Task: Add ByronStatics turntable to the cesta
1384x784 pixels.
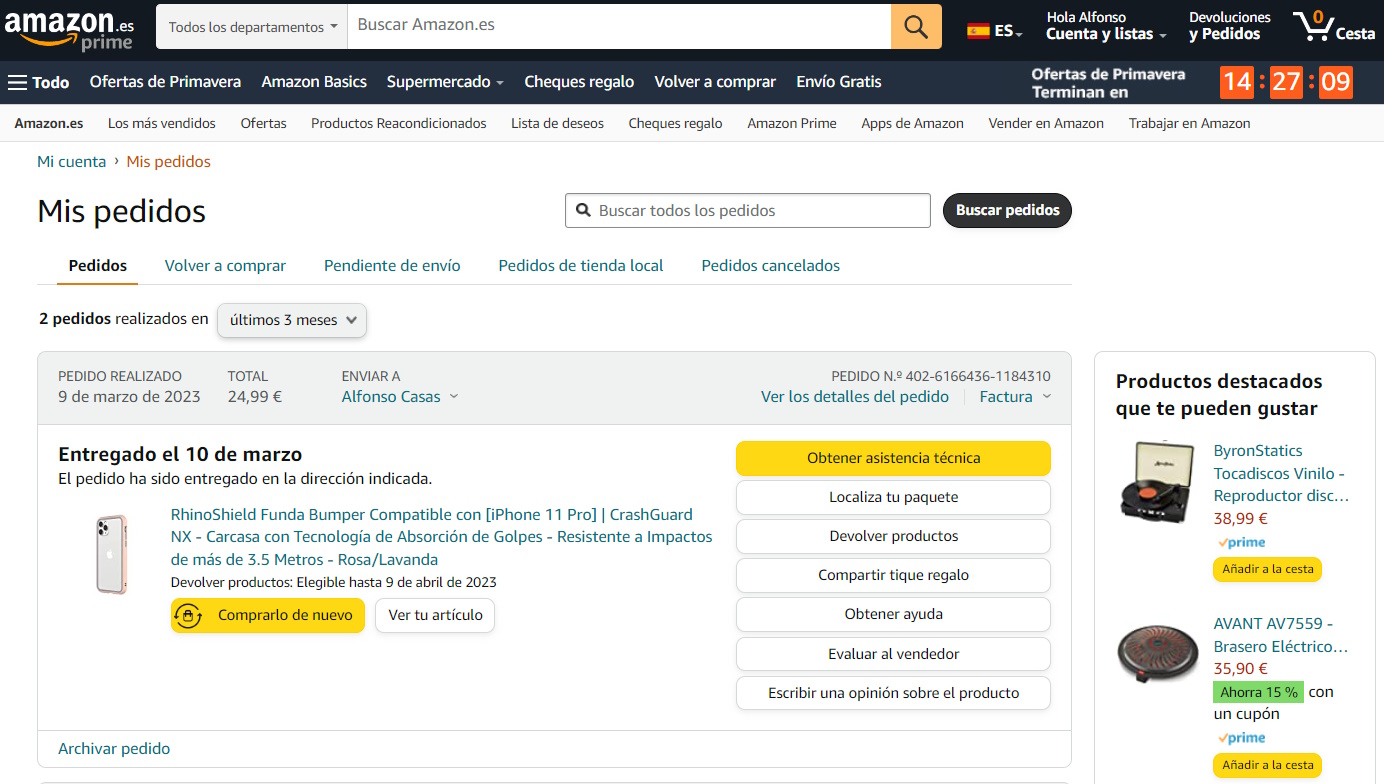Action: pos(1267,569)
